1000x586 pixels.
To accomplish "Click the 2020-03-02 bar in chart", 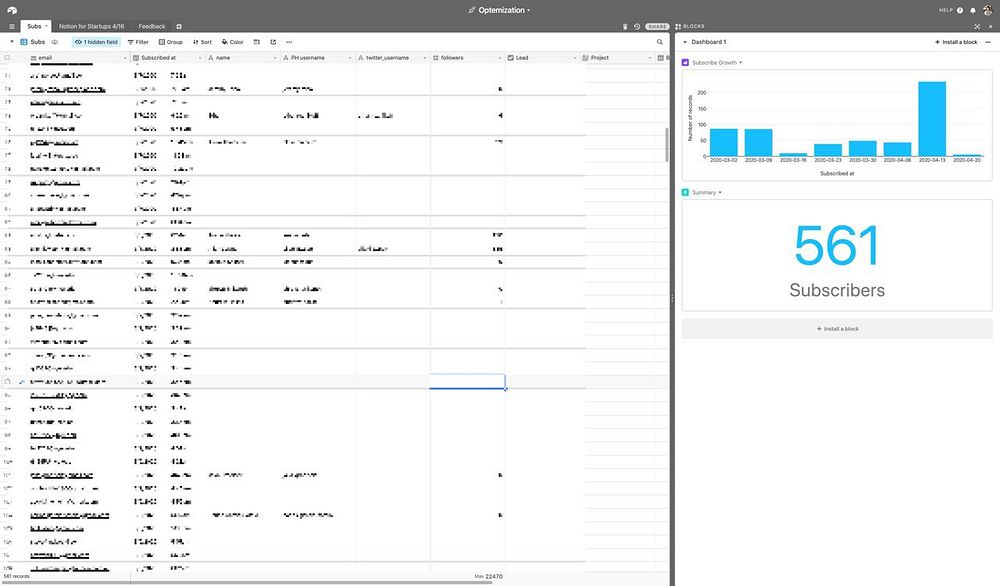I will (x=723, y=142).
